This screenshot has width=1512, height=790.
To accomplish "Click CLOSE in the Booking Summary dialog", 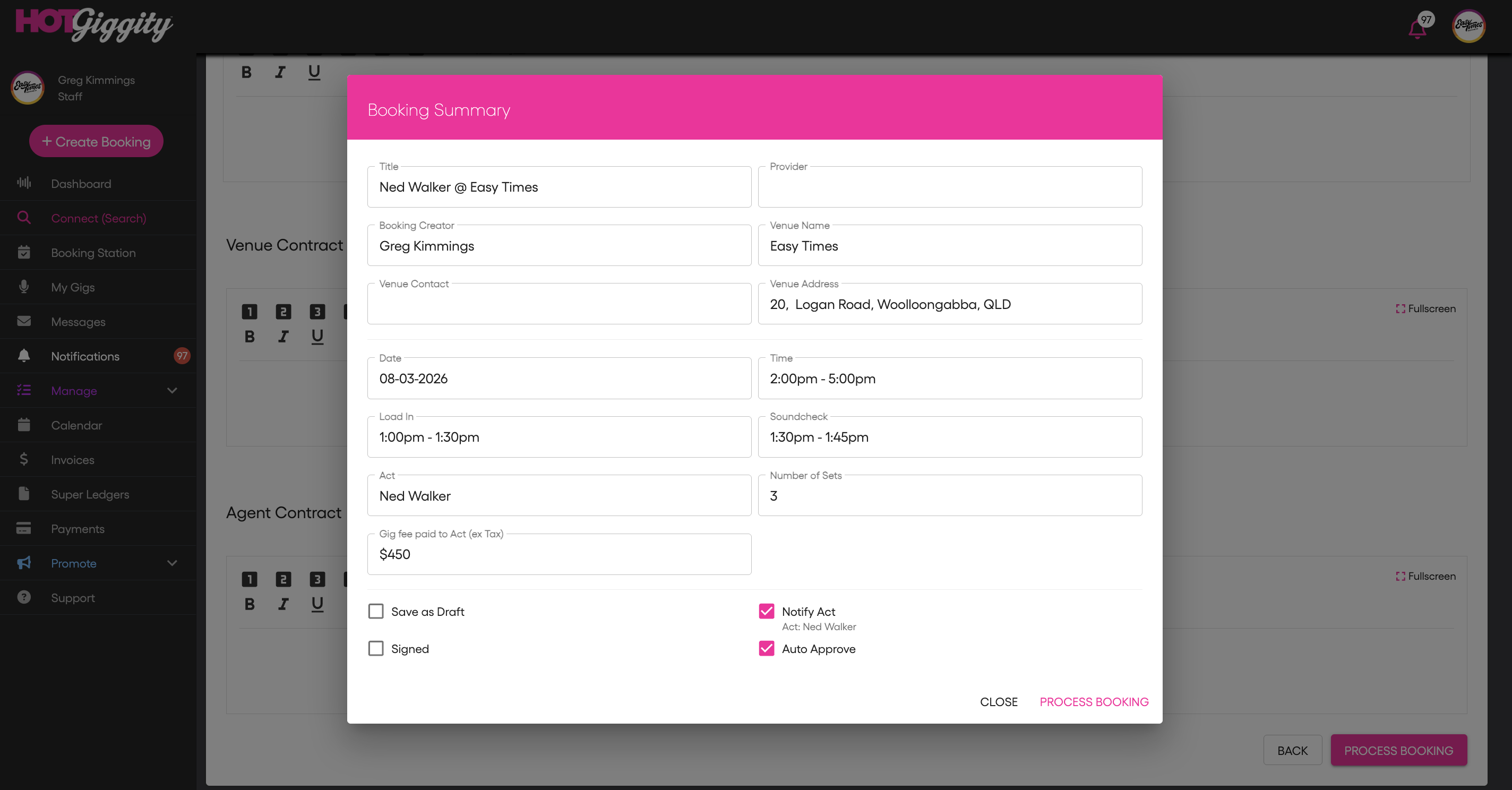I will (x=999, y=702).
